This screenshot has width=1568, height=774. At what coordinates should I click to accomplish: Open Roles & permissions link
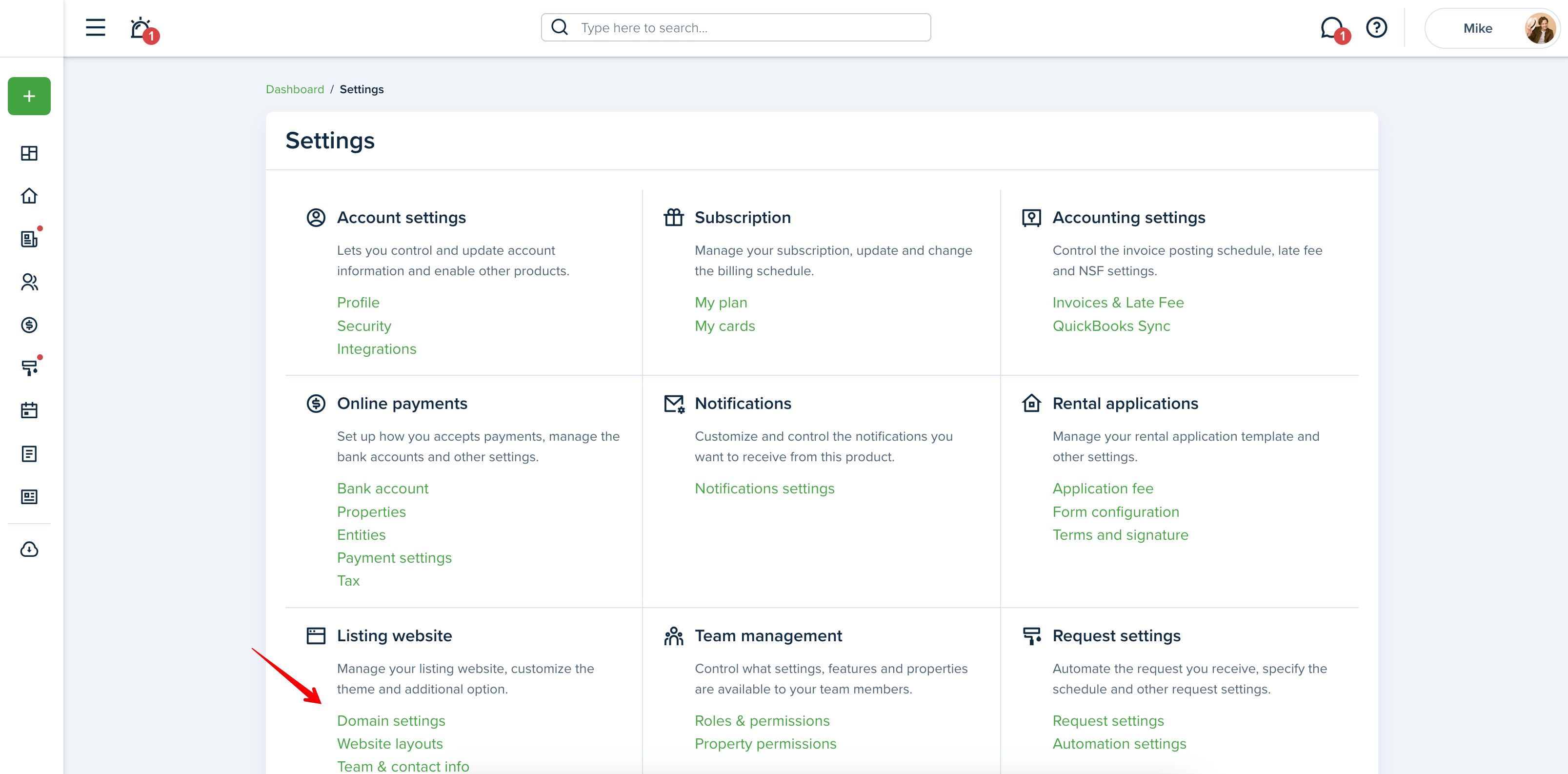coord(762,721)
